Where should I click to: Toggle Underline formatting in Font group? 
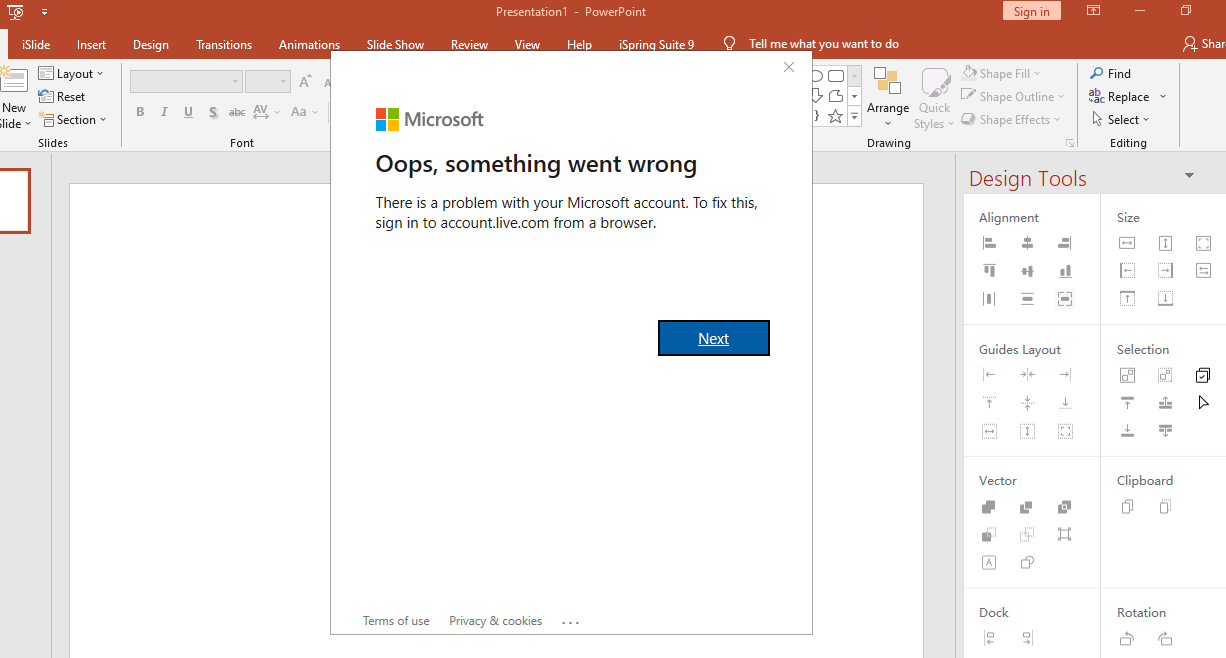click(188, 112)
